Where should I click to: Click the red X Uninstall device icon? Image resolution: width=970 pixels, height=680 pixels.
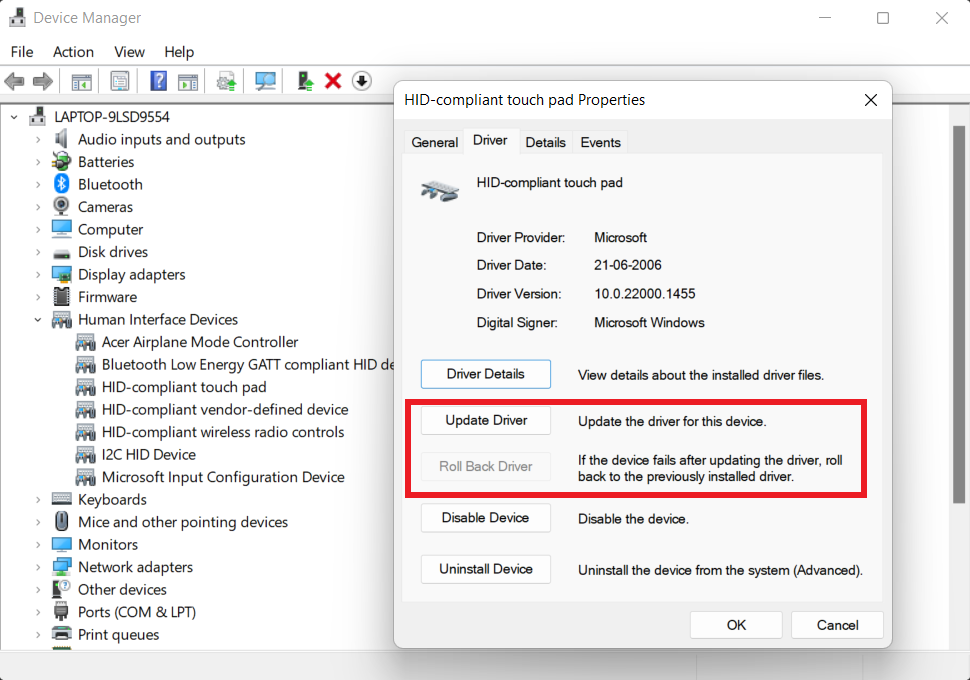[333, 81]
